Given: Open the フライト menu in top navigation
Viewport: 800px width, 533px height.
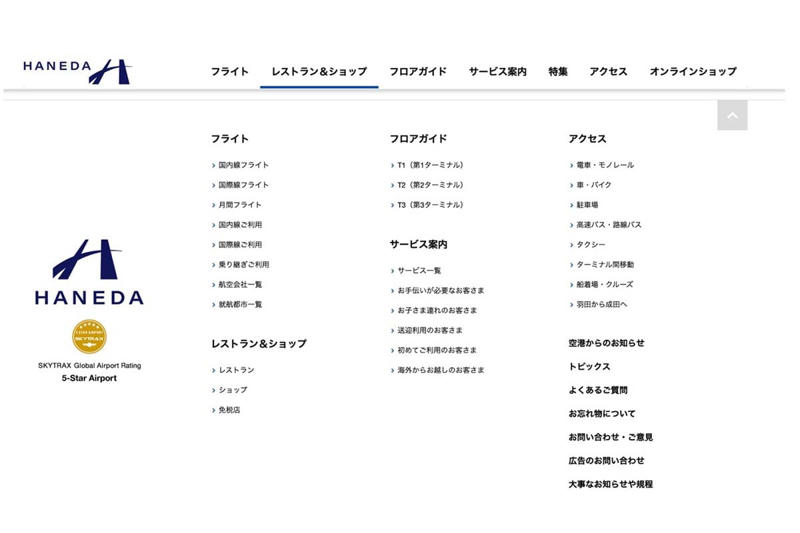Looking at the screenshot, I should (230, 71).
